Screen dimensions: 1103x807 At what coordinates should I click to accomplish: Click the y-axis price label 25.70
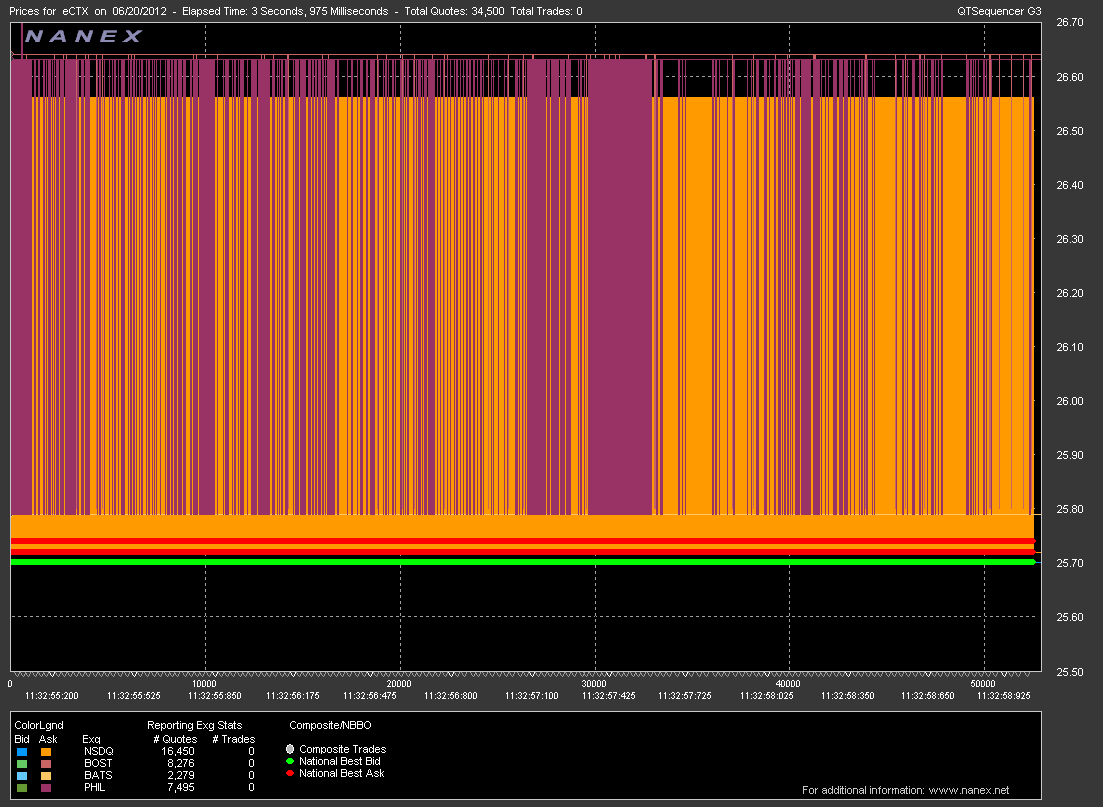[1070, 564]
